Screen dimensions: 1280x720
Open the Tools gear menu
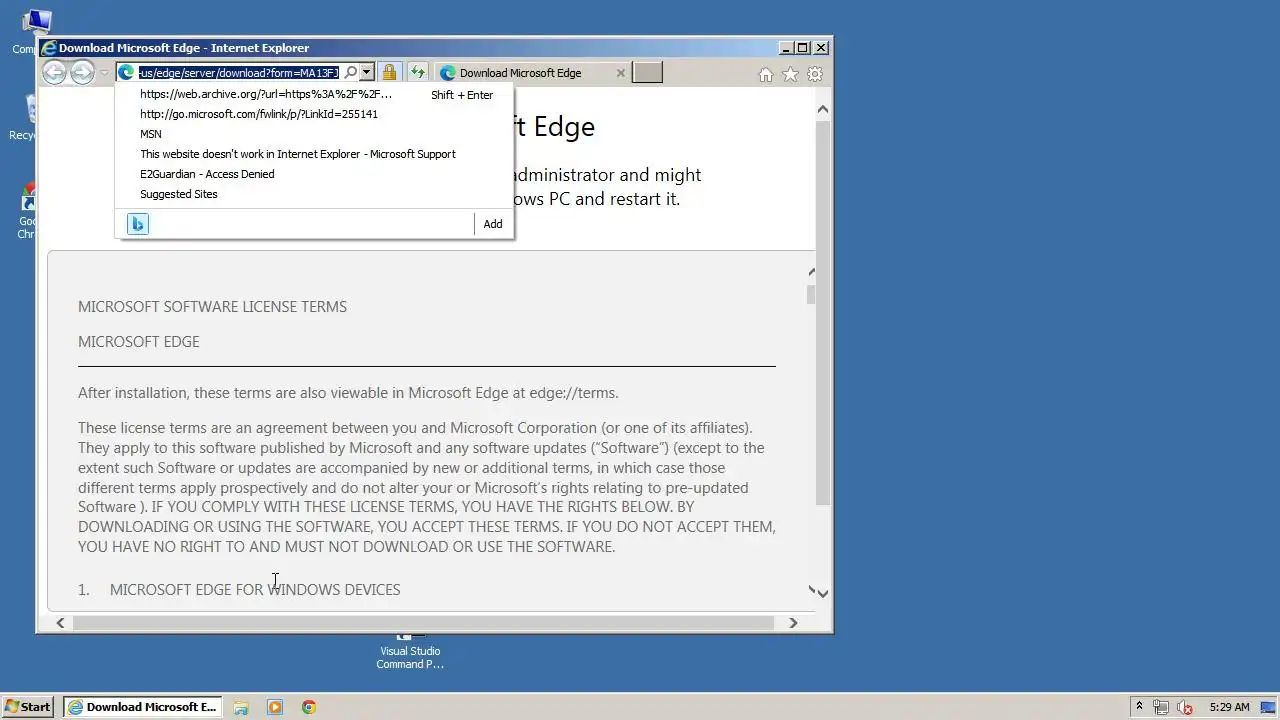[815, 74]
